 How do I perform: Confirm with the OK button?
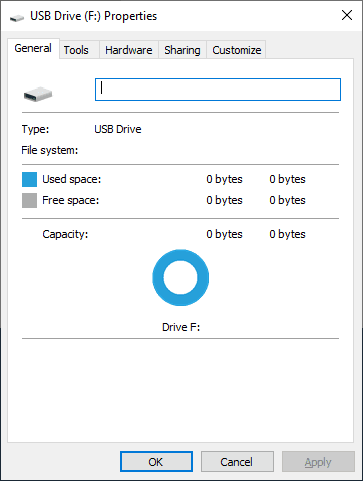tap(156, 462)
